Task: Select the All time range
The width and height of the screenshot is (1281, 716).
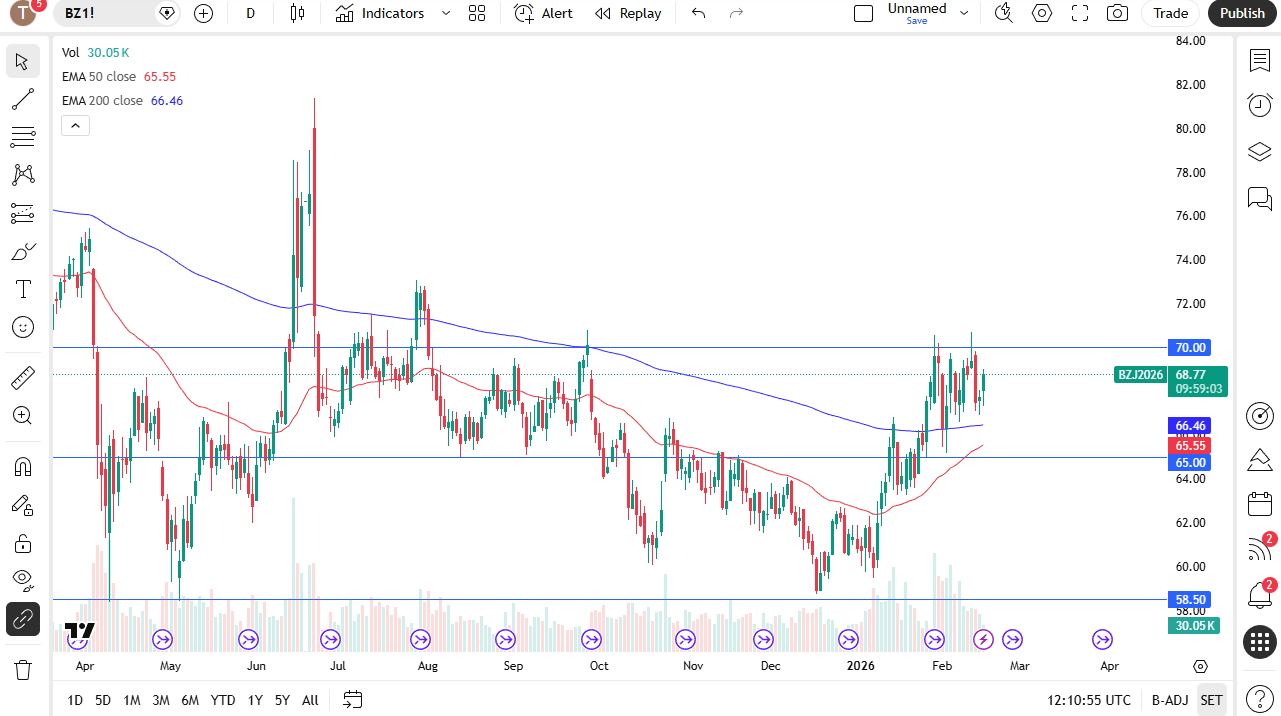Action: [x=310, y=700]
